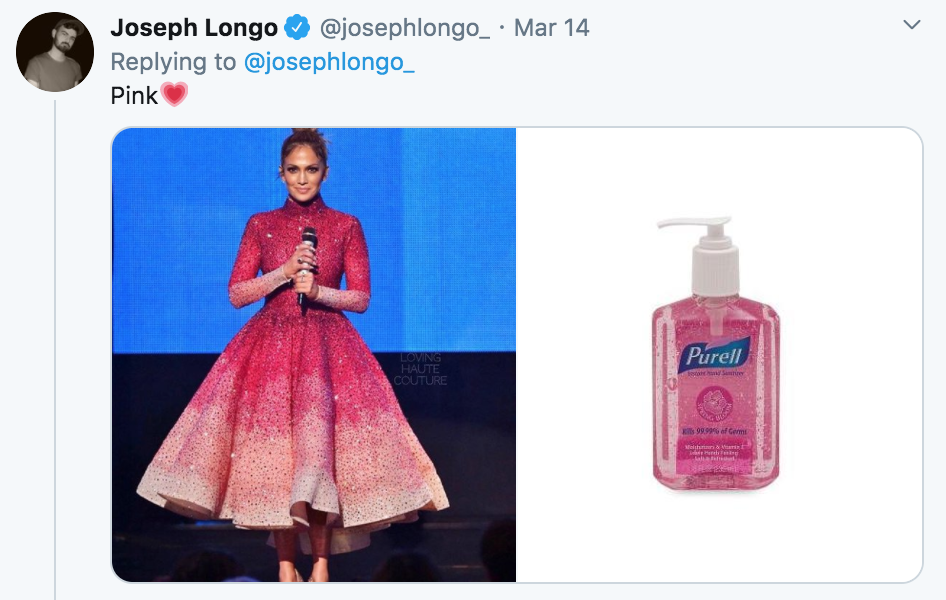Click the Replying to label text

point(173,62)
